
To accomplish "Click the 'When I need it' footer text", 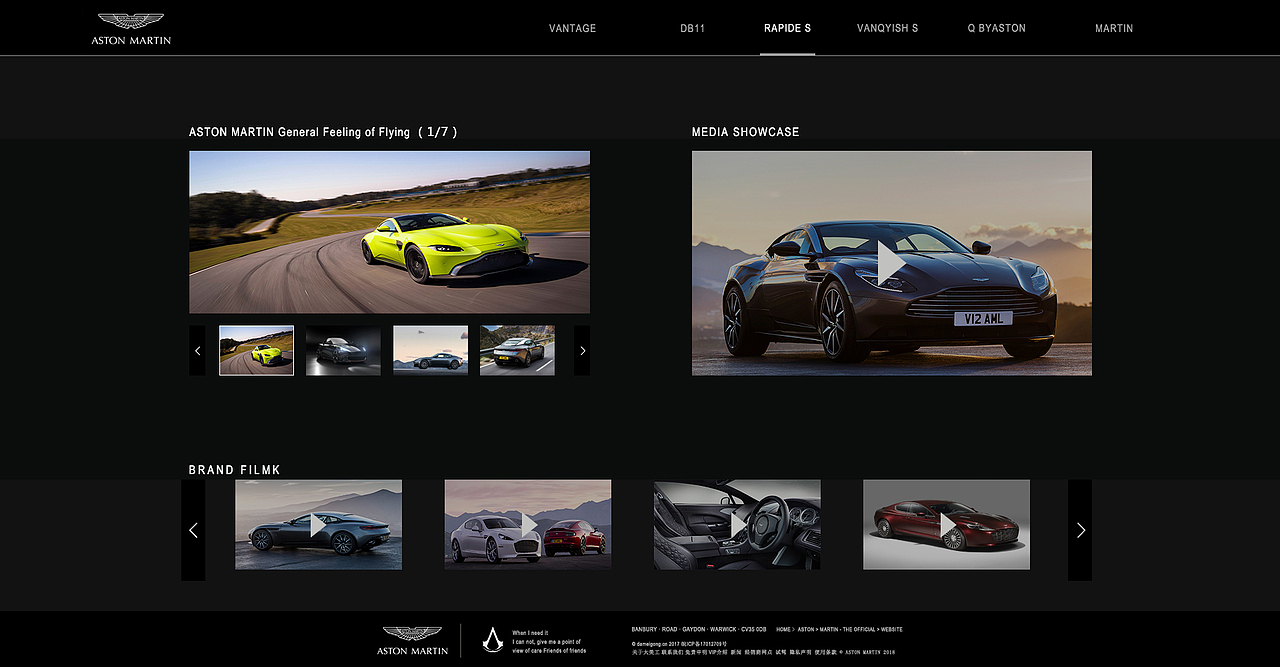I will click(530, 633).
